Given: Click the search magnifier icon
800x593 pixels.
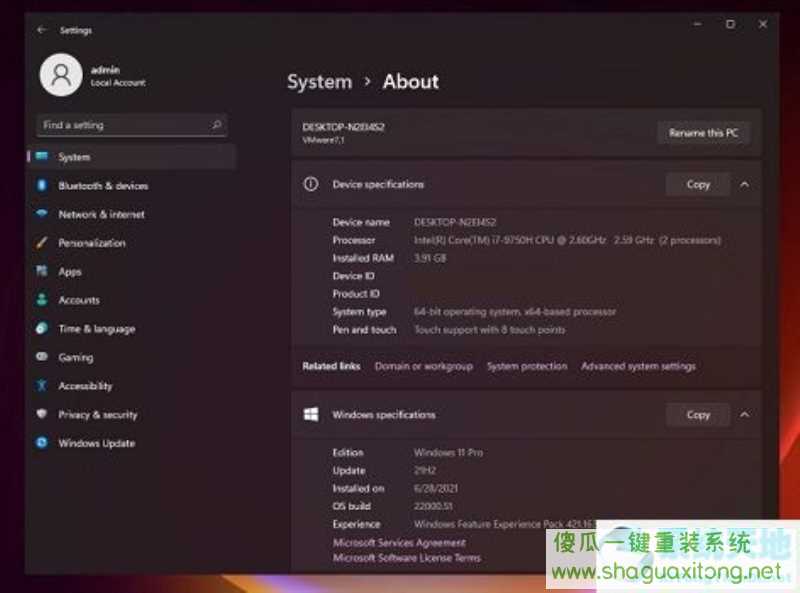Looking at the screenshot, I should click(x=216, y=125).
